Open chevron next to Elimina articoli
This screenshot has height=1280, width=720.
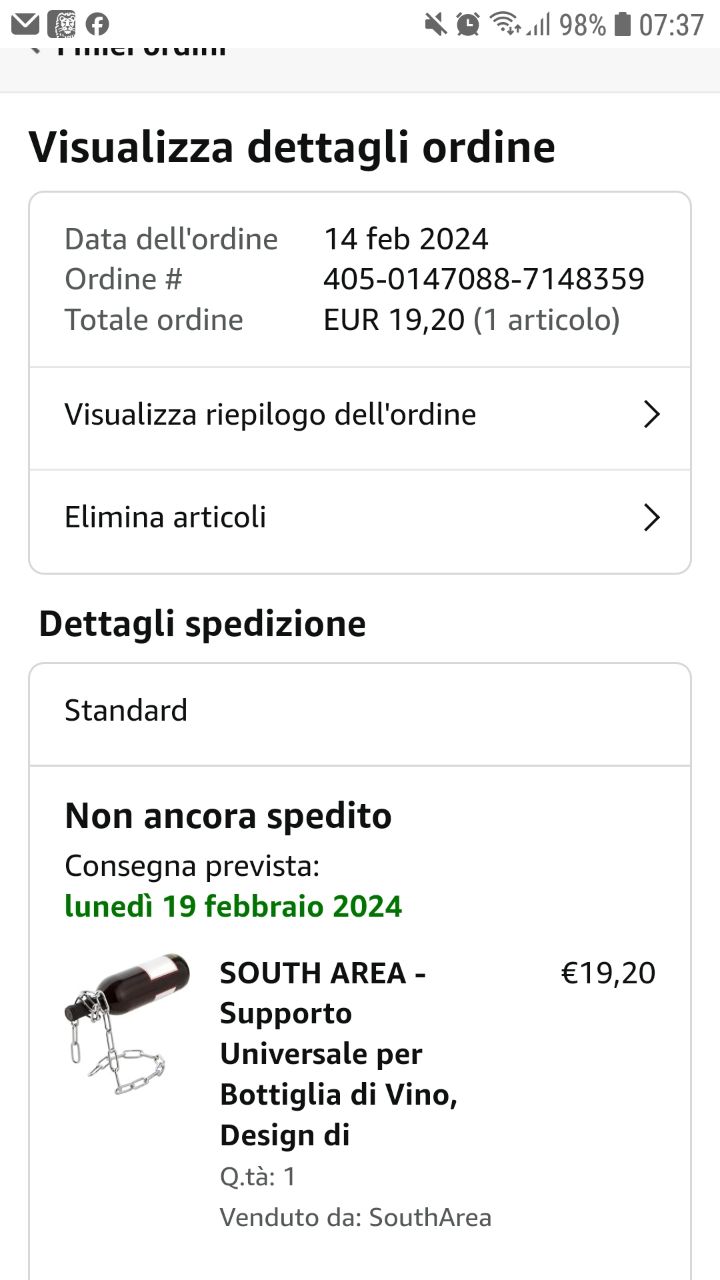tap(651, 518)
